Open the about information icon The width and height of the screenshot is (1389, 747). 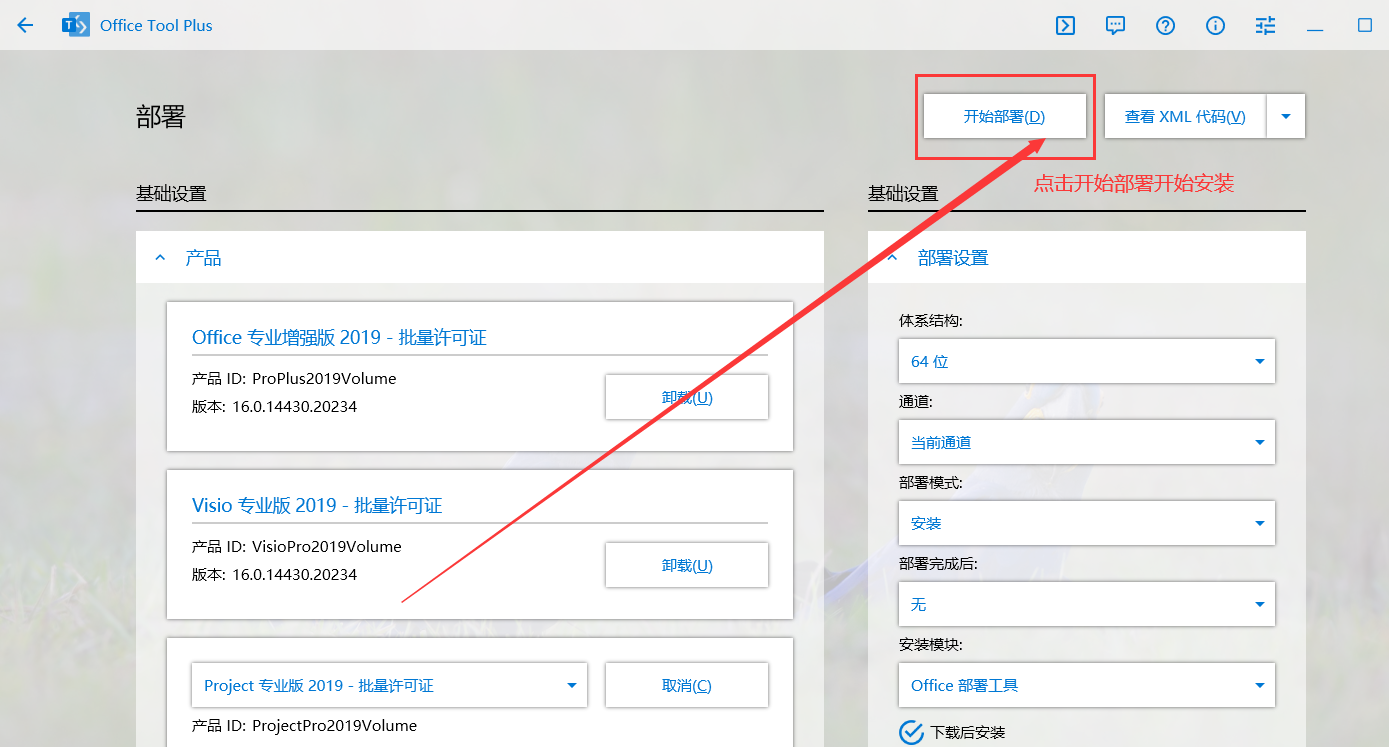click(x=1215, y=25)
